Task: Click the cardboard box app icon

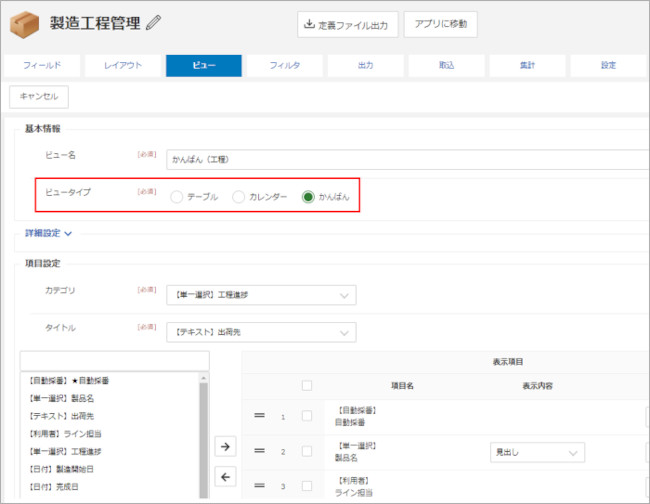Action: coord(24,24)
